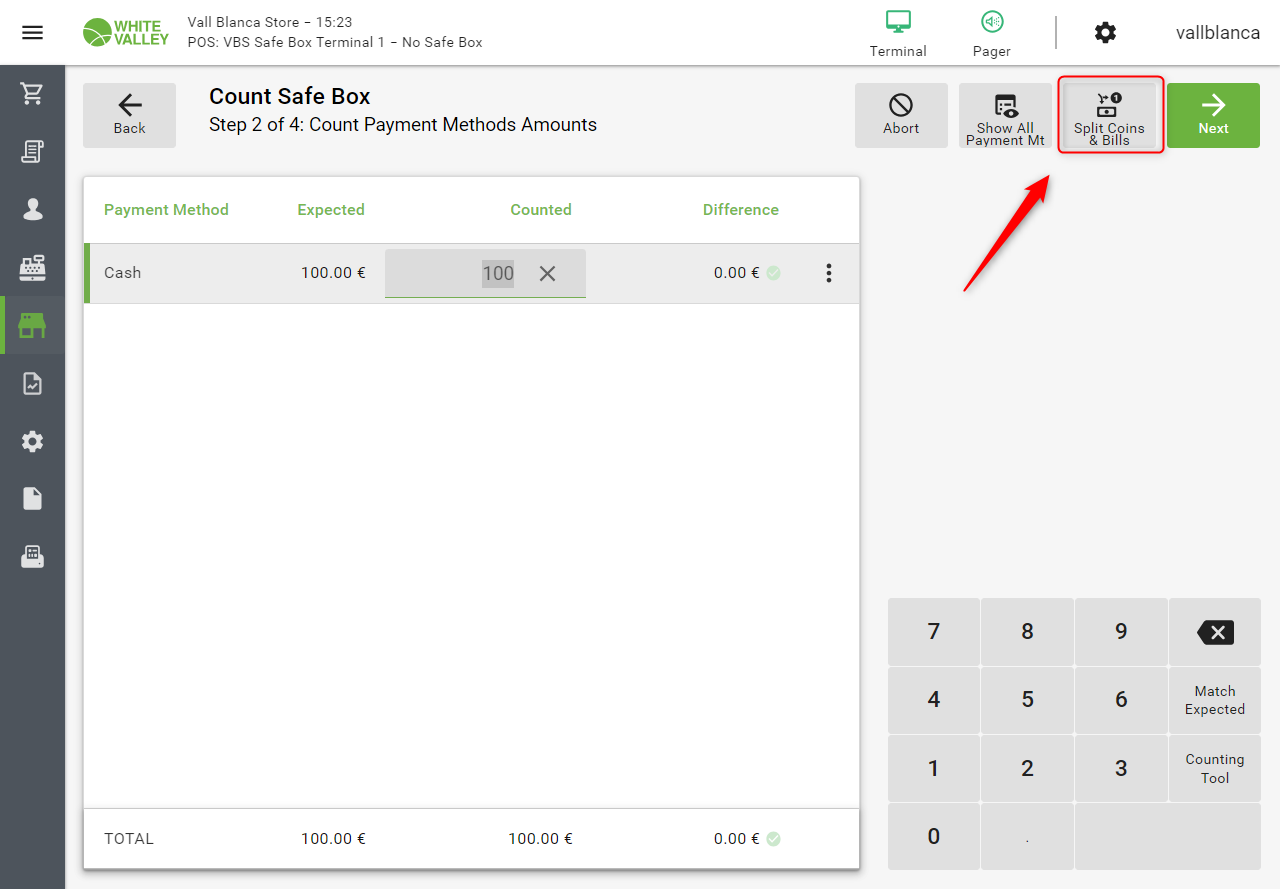Open the top-right settings gear
This screenshot has width=1280, height=889.
(1105, 33)
